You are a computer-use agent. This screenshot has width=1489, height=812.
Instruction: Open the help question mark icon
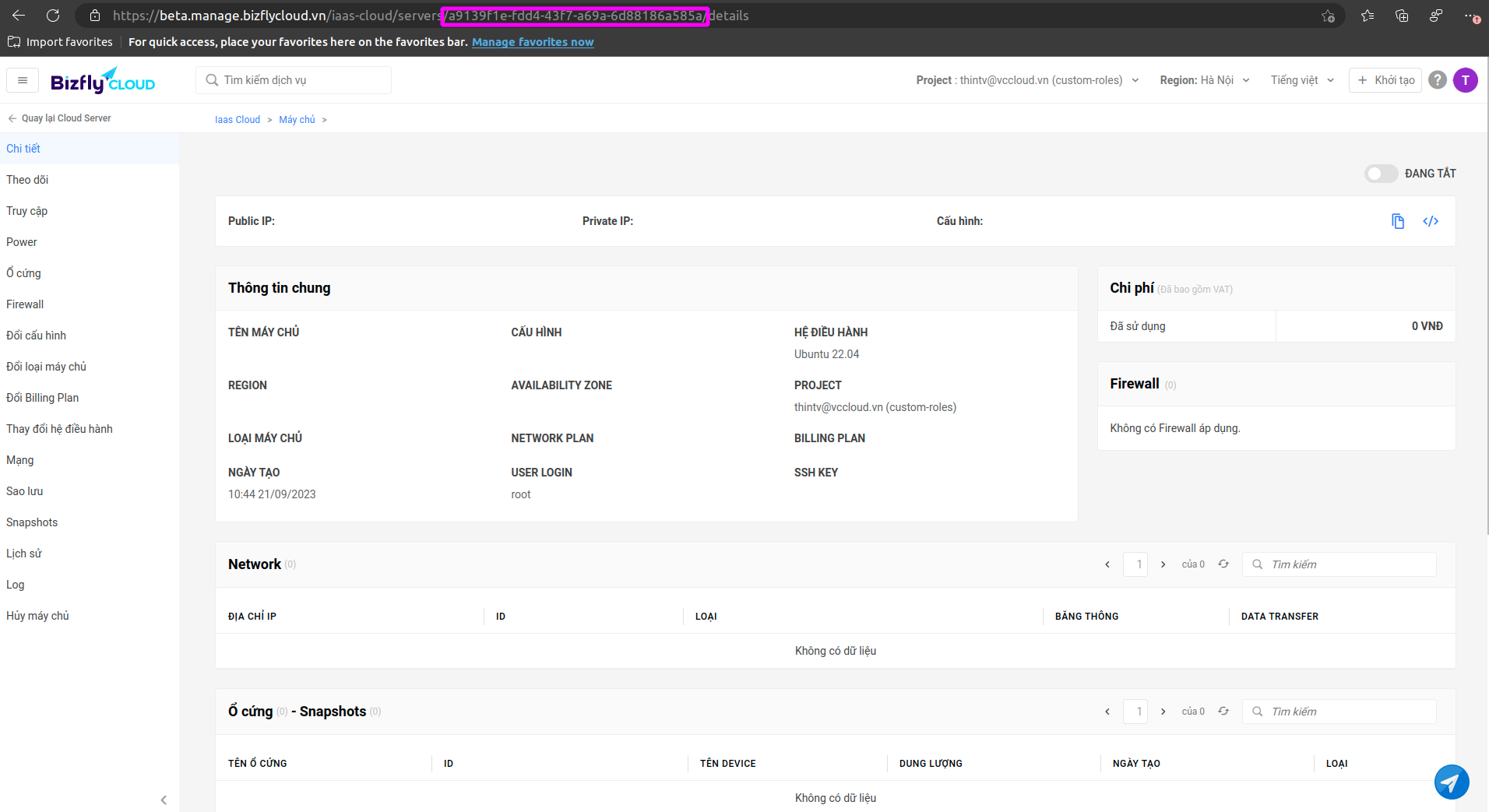click(x=1438, y=80)
